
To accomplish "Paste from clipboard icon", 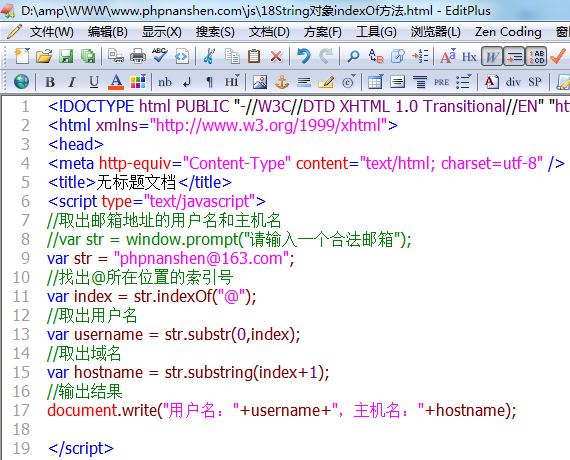I will pyautogui.click(x=254, y=56).
